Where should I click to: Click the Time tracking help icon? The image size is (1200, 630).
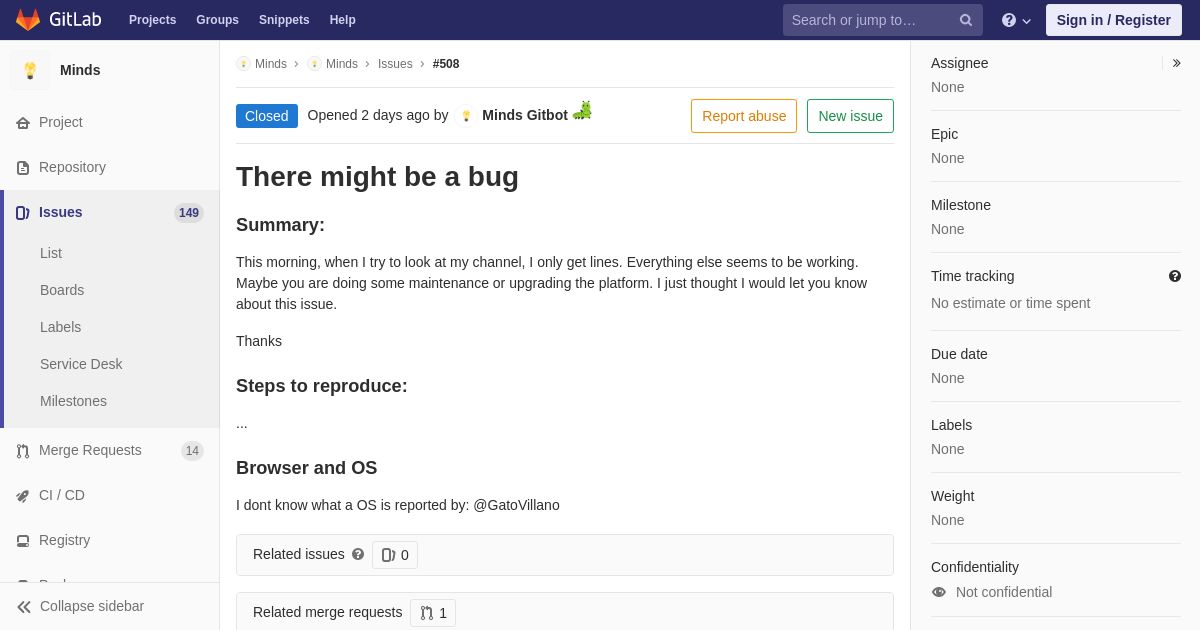click(x=1175, y=276)
